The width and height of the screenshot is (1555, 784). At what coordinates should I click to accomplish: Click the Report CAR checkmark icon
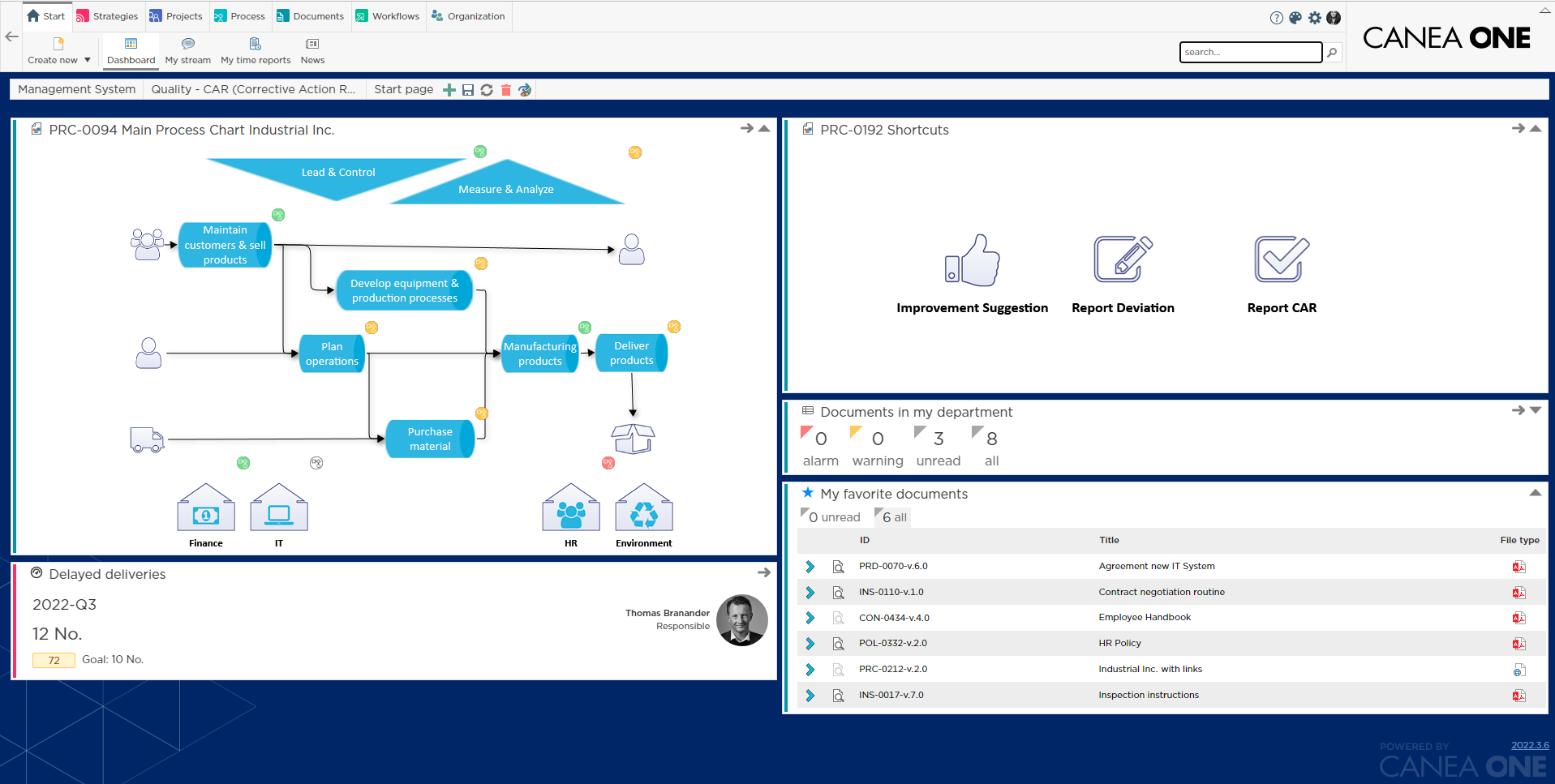tap(1282, 259)
